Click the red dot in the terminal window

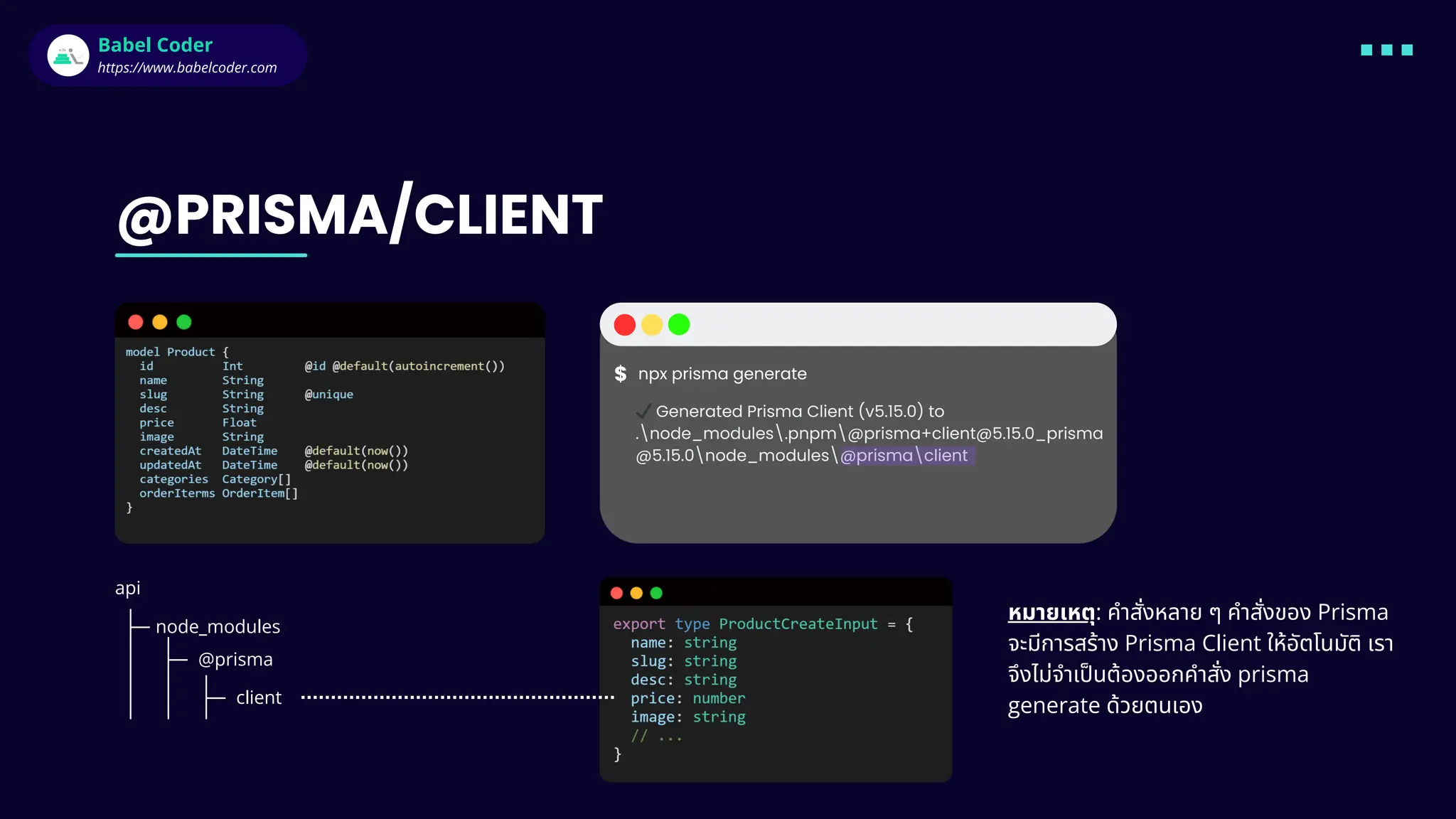(625, 325)
